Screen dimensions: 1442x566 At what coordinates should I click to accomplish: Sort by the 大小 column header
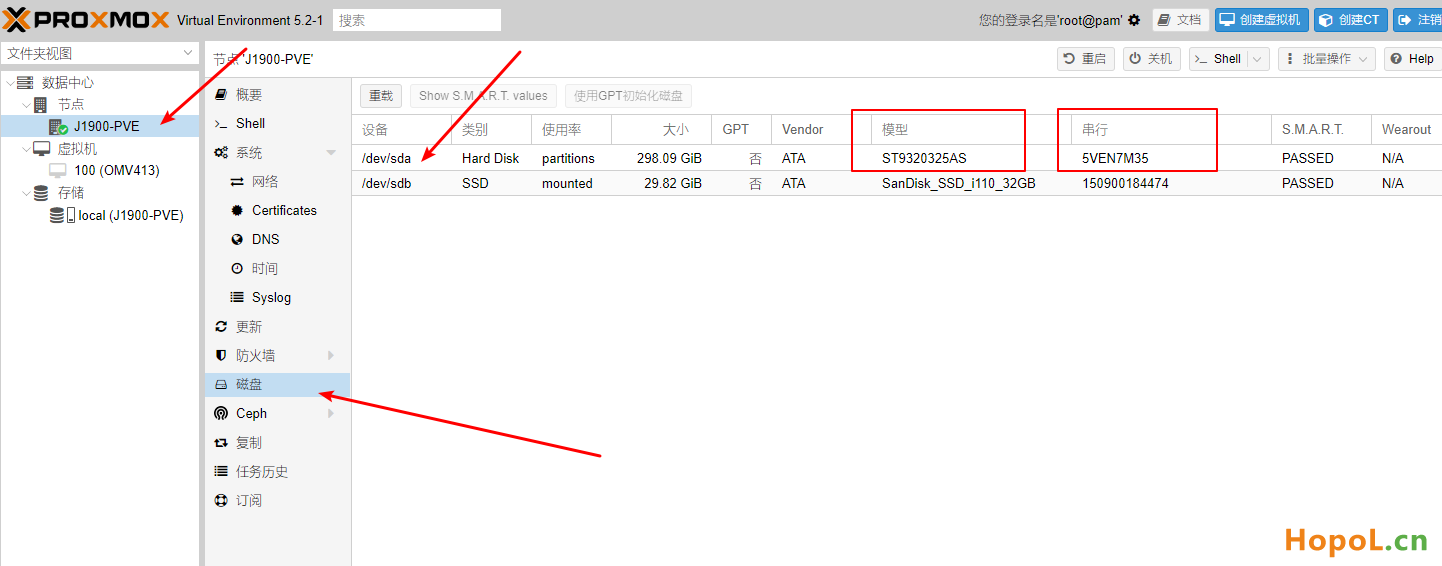(661, 130)
